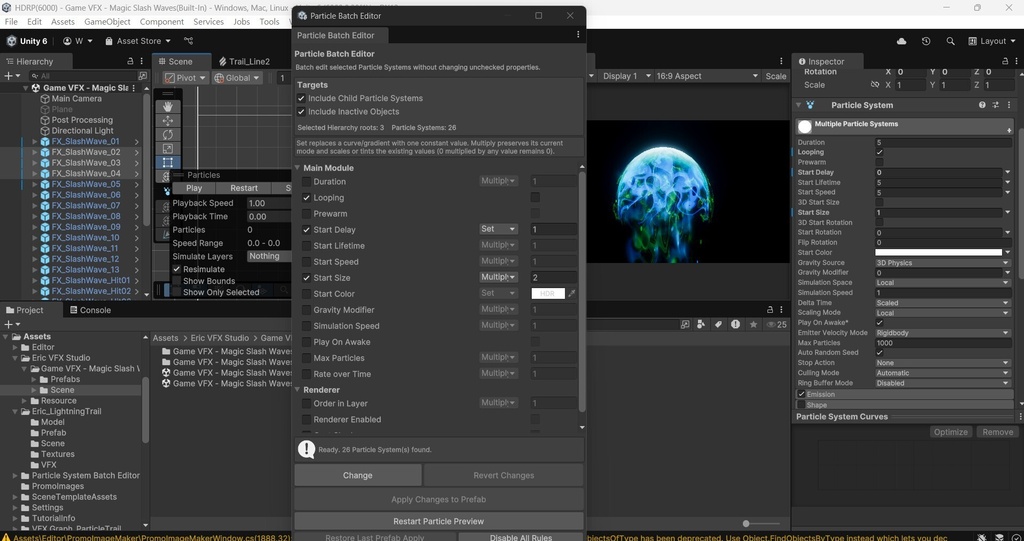
Task: Open Unity Cloud icon in top toolbar
Action: 902,41
